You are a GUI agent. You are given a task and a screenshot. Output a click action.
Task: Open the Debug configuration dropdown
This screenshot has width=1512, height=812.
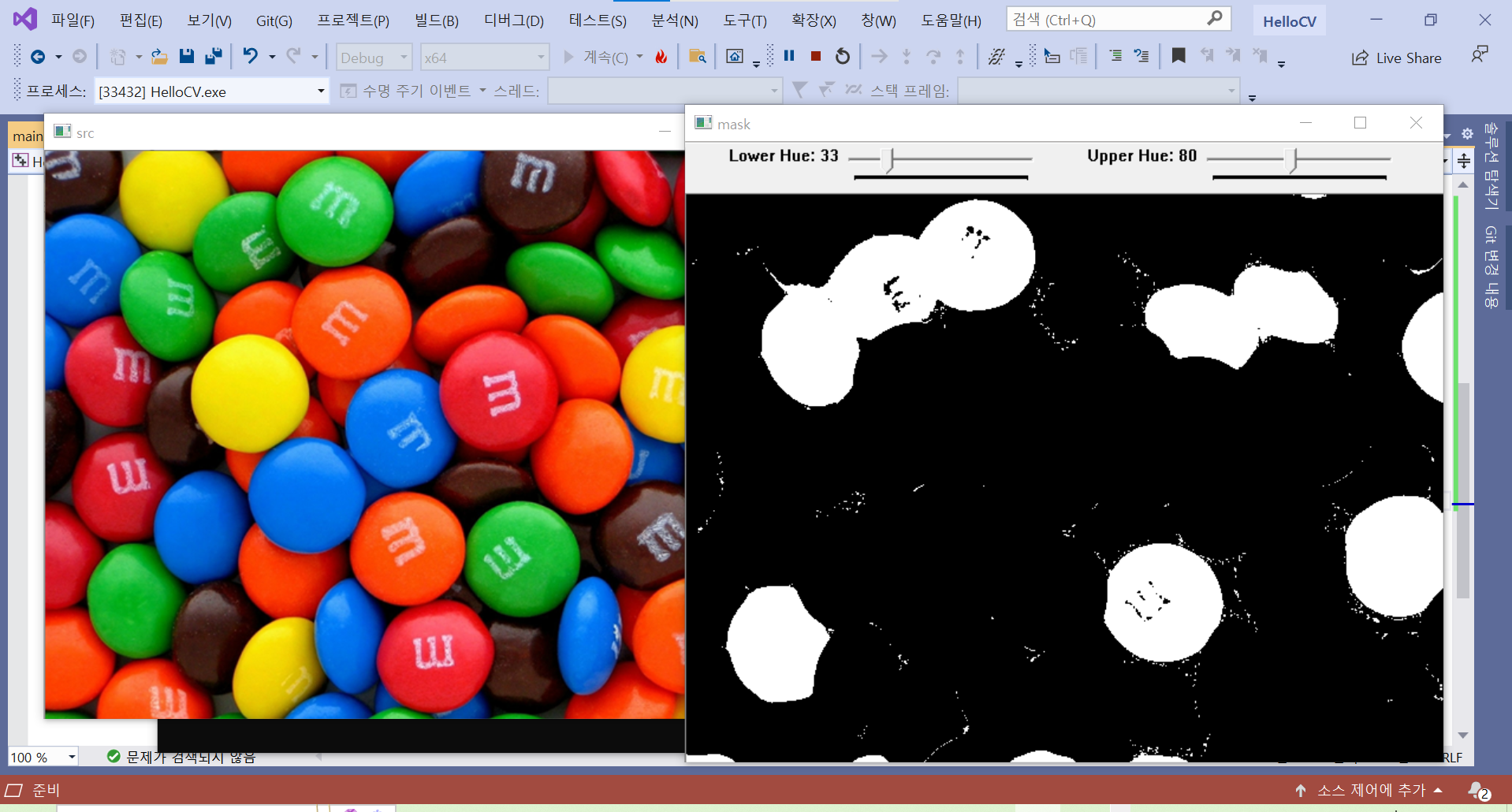coord(374,58)
